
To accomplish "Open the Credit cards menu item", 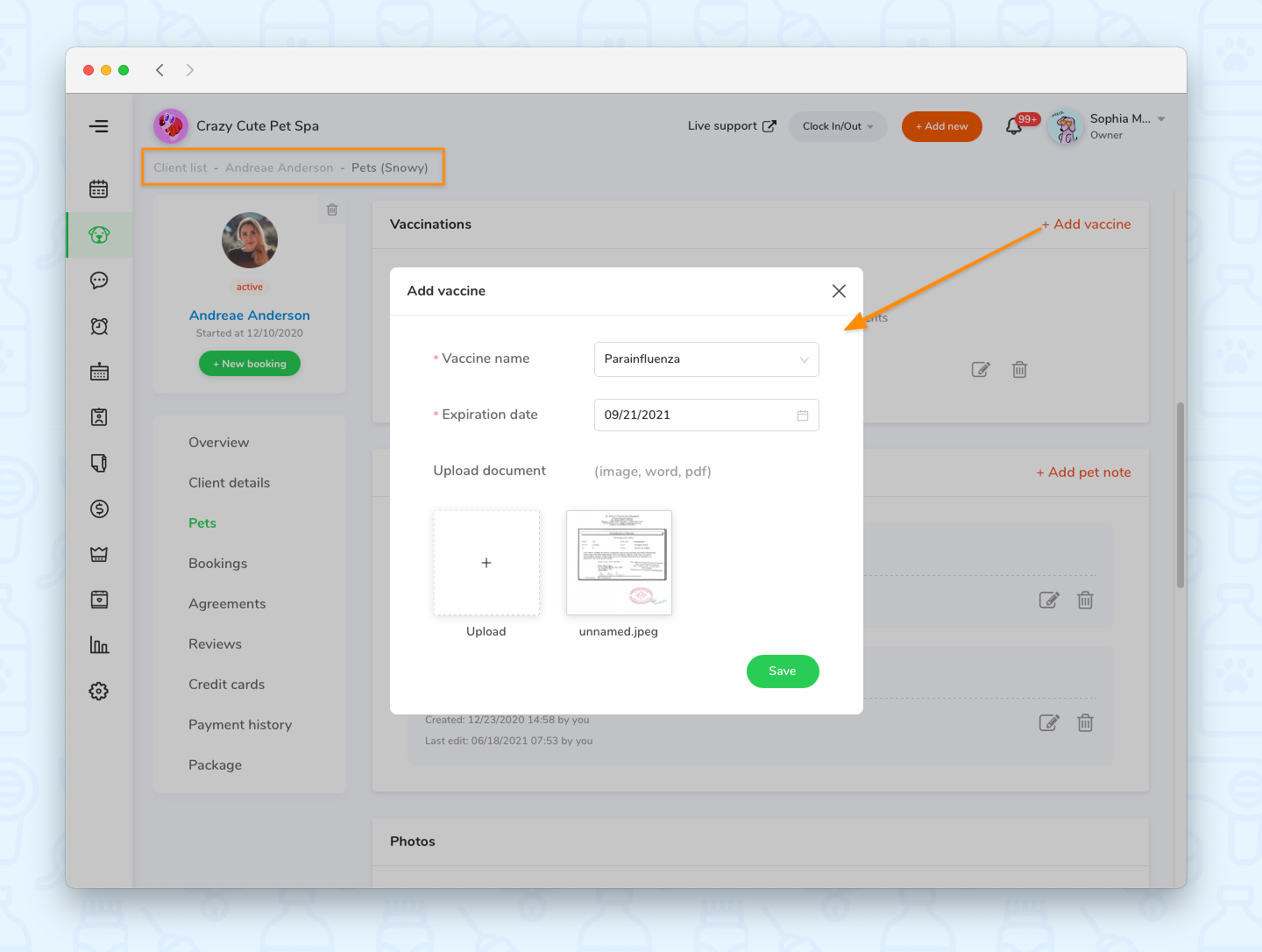I will [227, 685].
